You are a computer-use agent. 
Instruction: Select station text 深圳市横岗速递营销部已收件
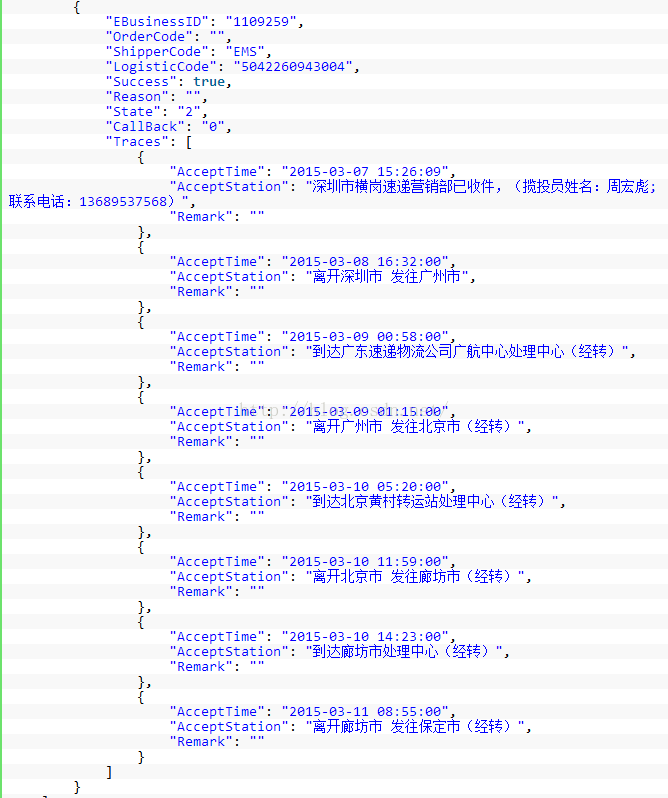[x=403, y=187]
